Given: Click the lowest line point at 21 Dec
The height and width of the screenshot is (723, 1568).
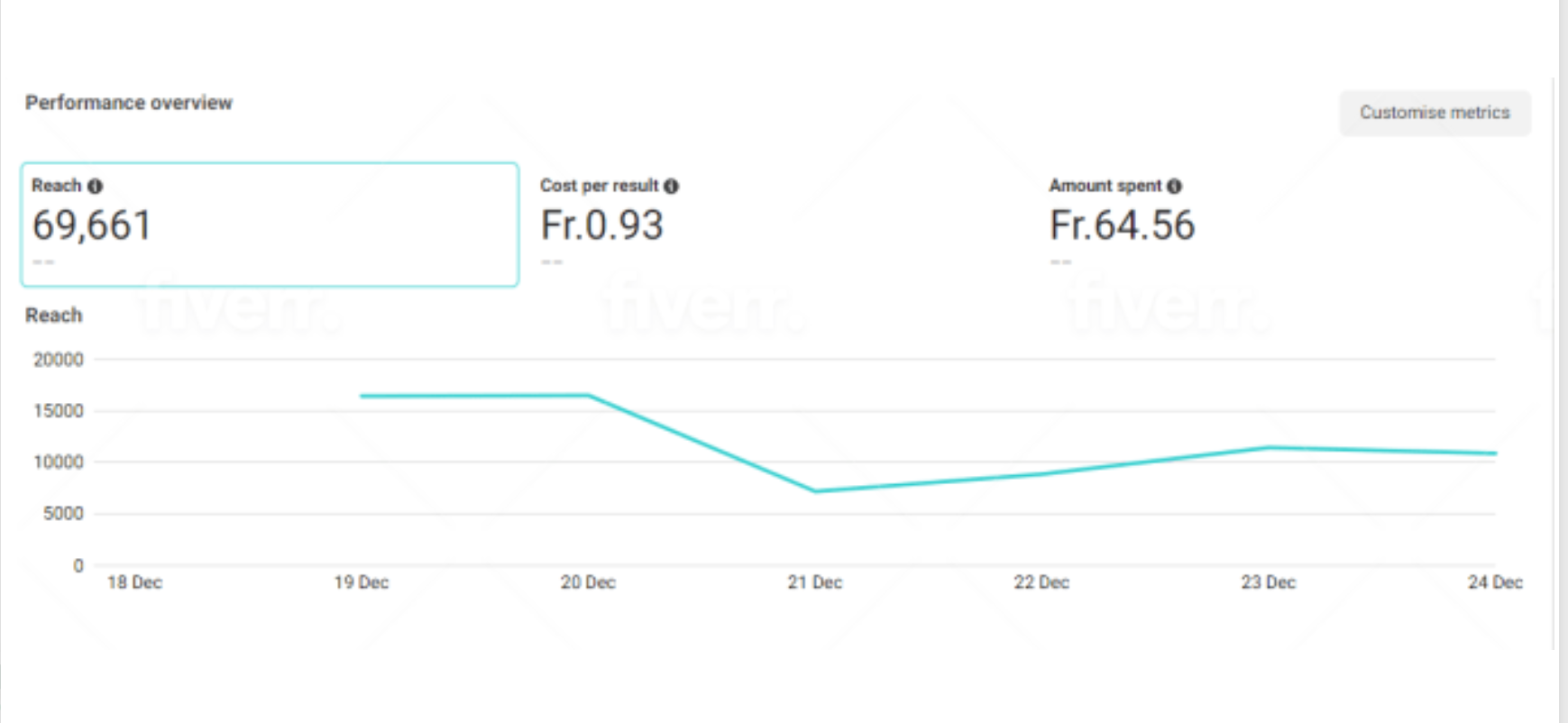Looking at the screenshot, I should pos(815,491).
